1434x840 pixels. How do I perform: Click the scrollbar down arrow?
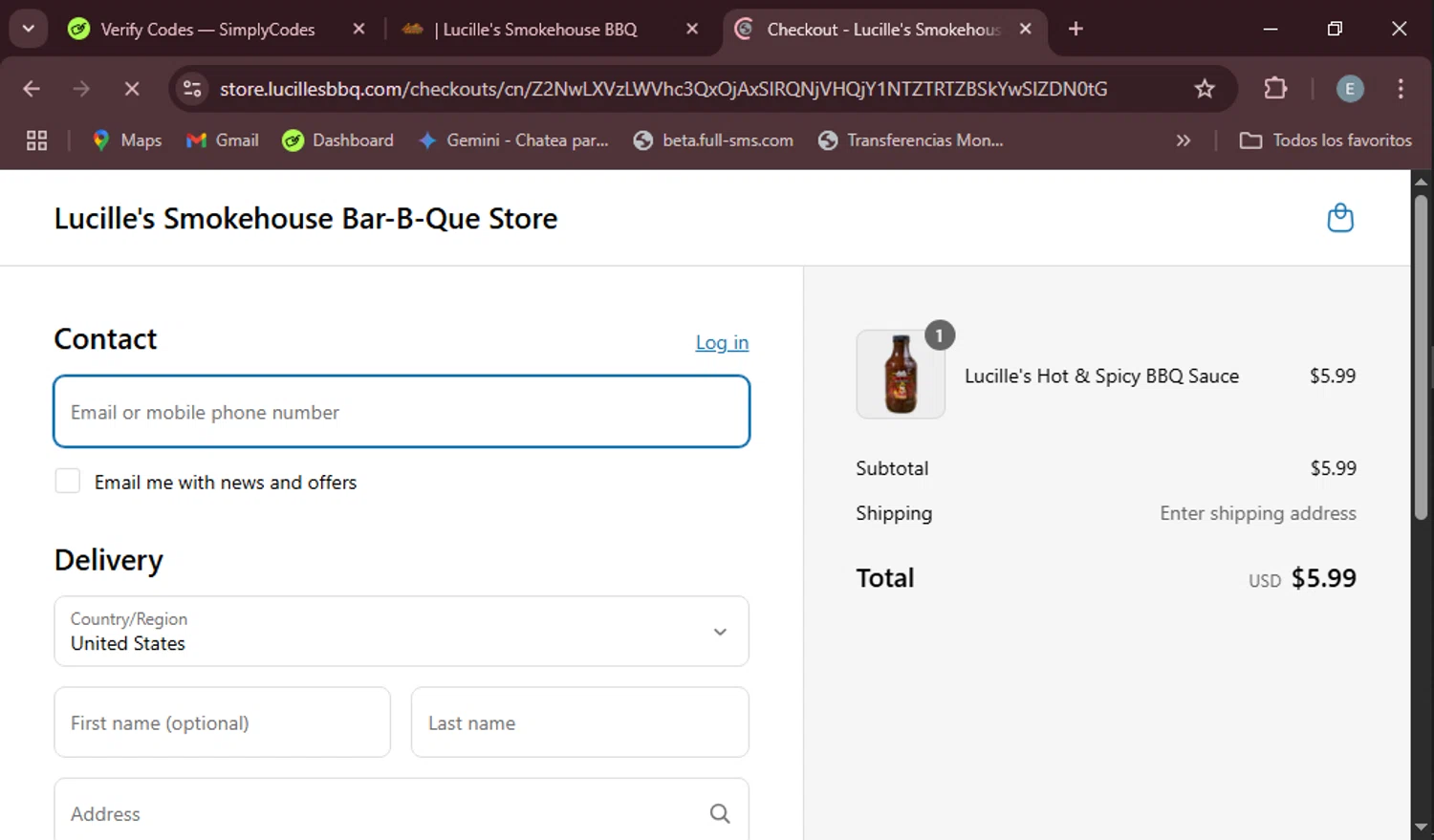click(1422, 828)
